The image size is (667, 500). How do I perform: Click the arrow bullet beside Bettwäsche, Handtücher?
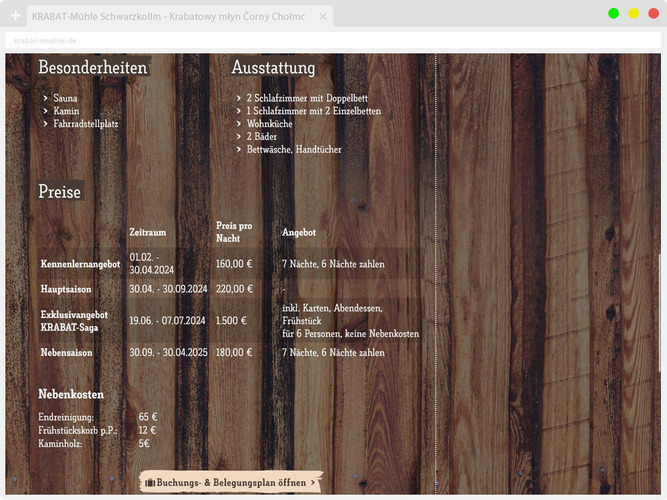[239, 150]
